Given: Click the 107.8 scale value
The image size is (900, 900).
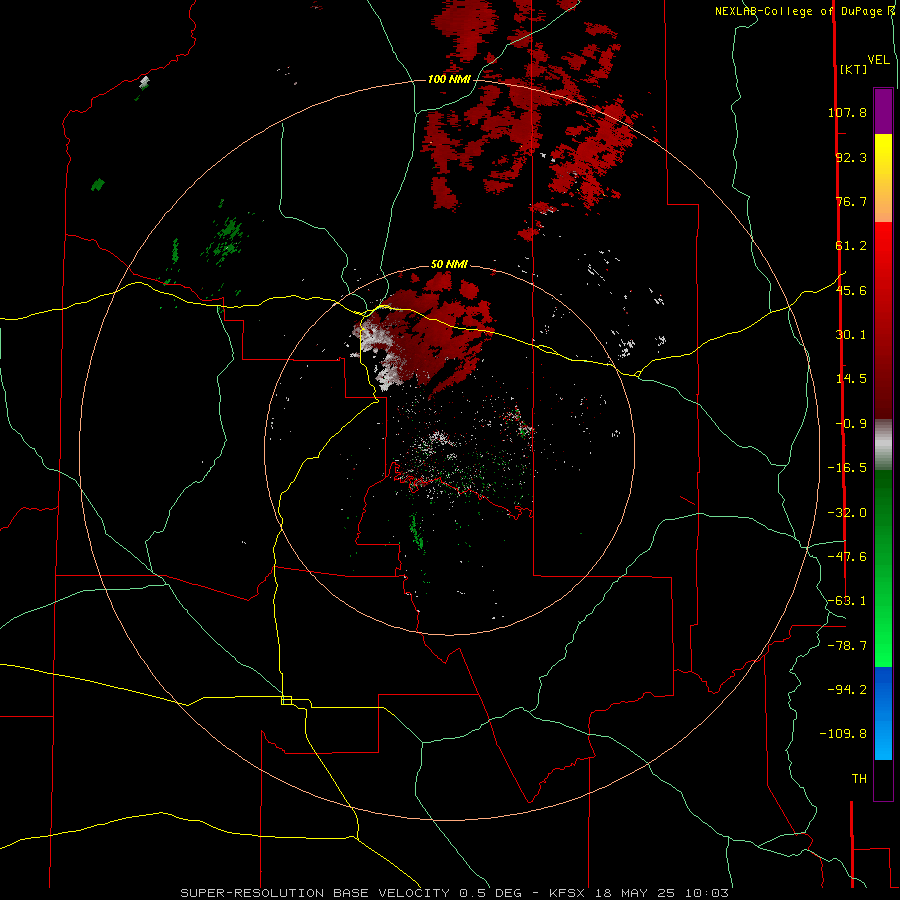Looking at the screenshot, I should point(847,112).
